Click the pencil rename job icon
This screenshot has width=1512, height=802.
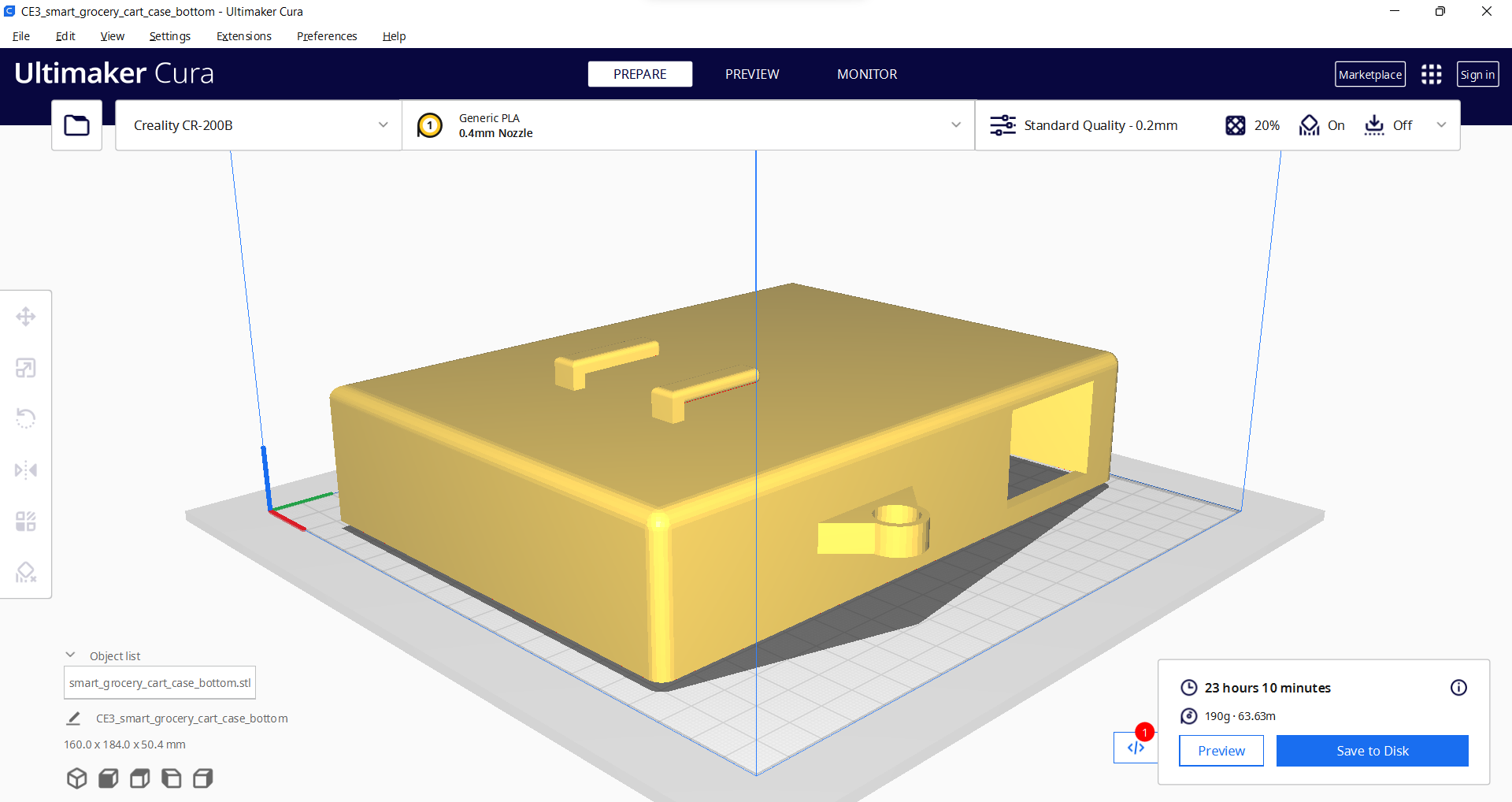(73, 718)
